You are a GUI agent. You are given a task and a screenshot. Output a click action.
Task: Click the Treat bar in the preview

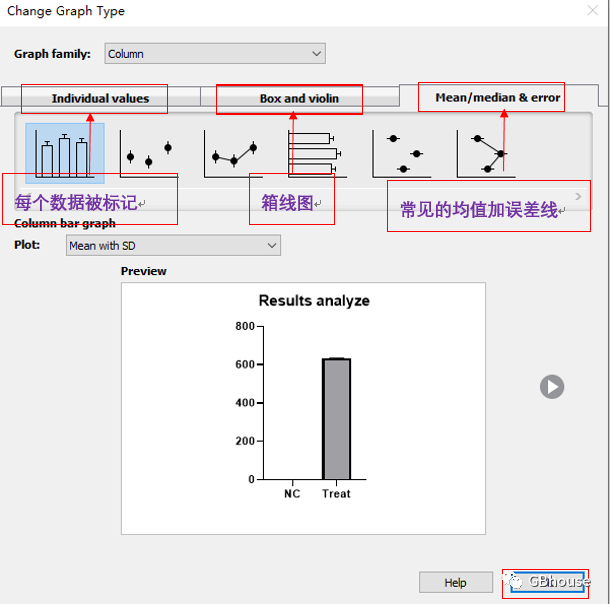click(336, 418)
